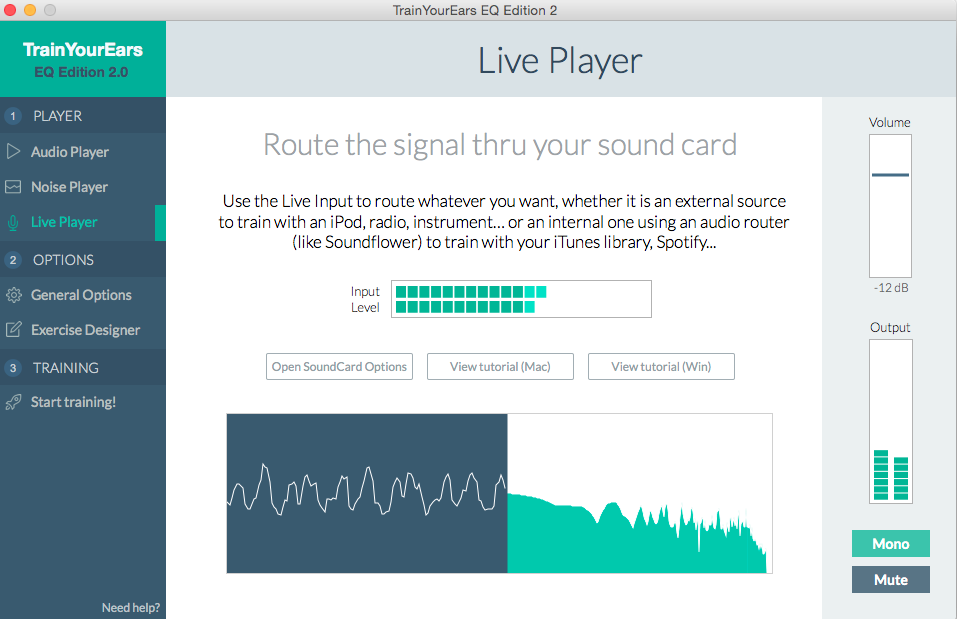
Task: Click the pencil icon beside Exercise Designer
Action: pyautogui.click(x=13, y=330)
